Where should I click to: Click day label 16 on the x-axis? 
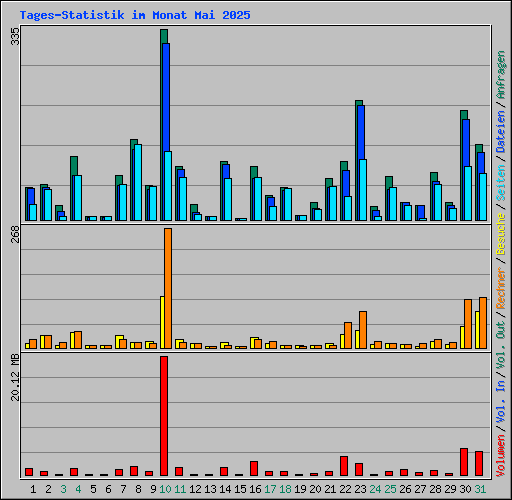coord(255,489)
